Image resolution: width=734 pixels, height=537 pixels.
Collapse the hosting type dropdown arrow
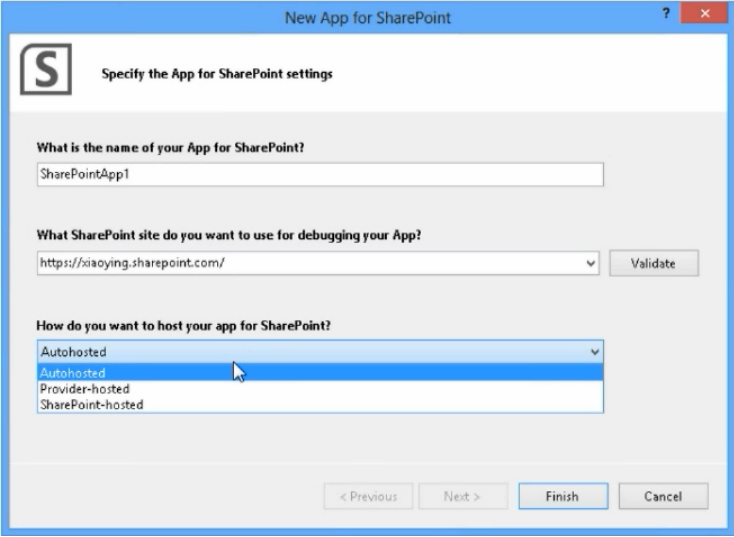click(x=595, y=352)
